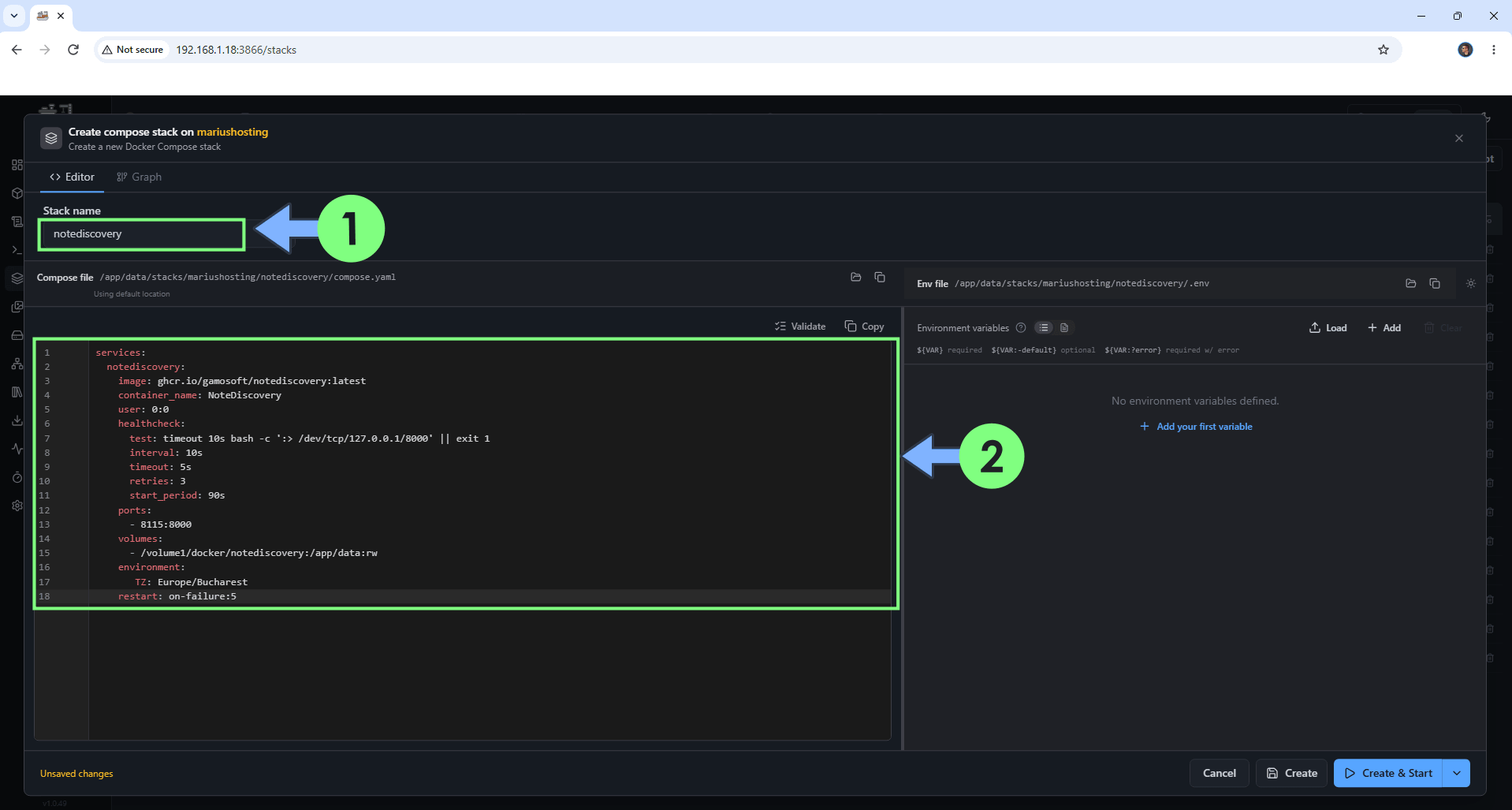Close the current browser tab

pos(61,16)
